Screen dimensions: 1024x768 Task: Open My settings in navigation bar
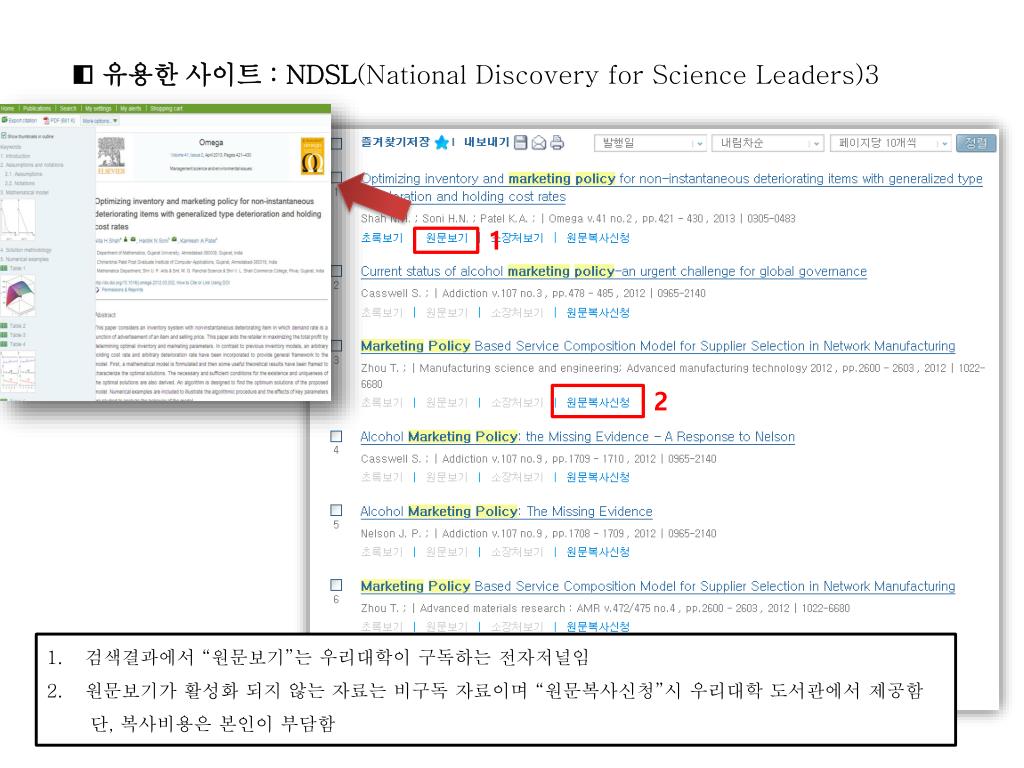pos(98,108)
